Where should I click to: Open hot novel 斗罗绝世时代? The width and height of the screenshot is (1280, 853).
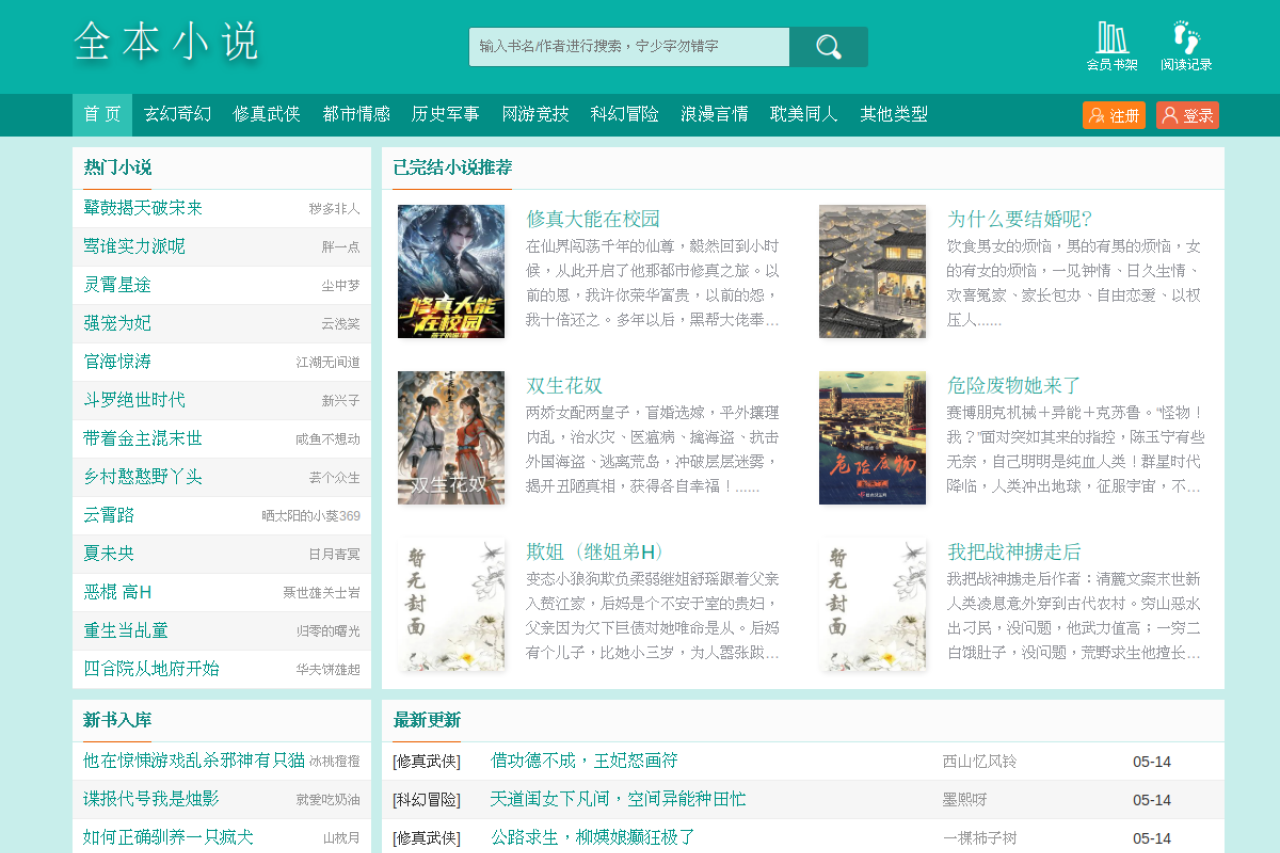click(x=134, y=400)
